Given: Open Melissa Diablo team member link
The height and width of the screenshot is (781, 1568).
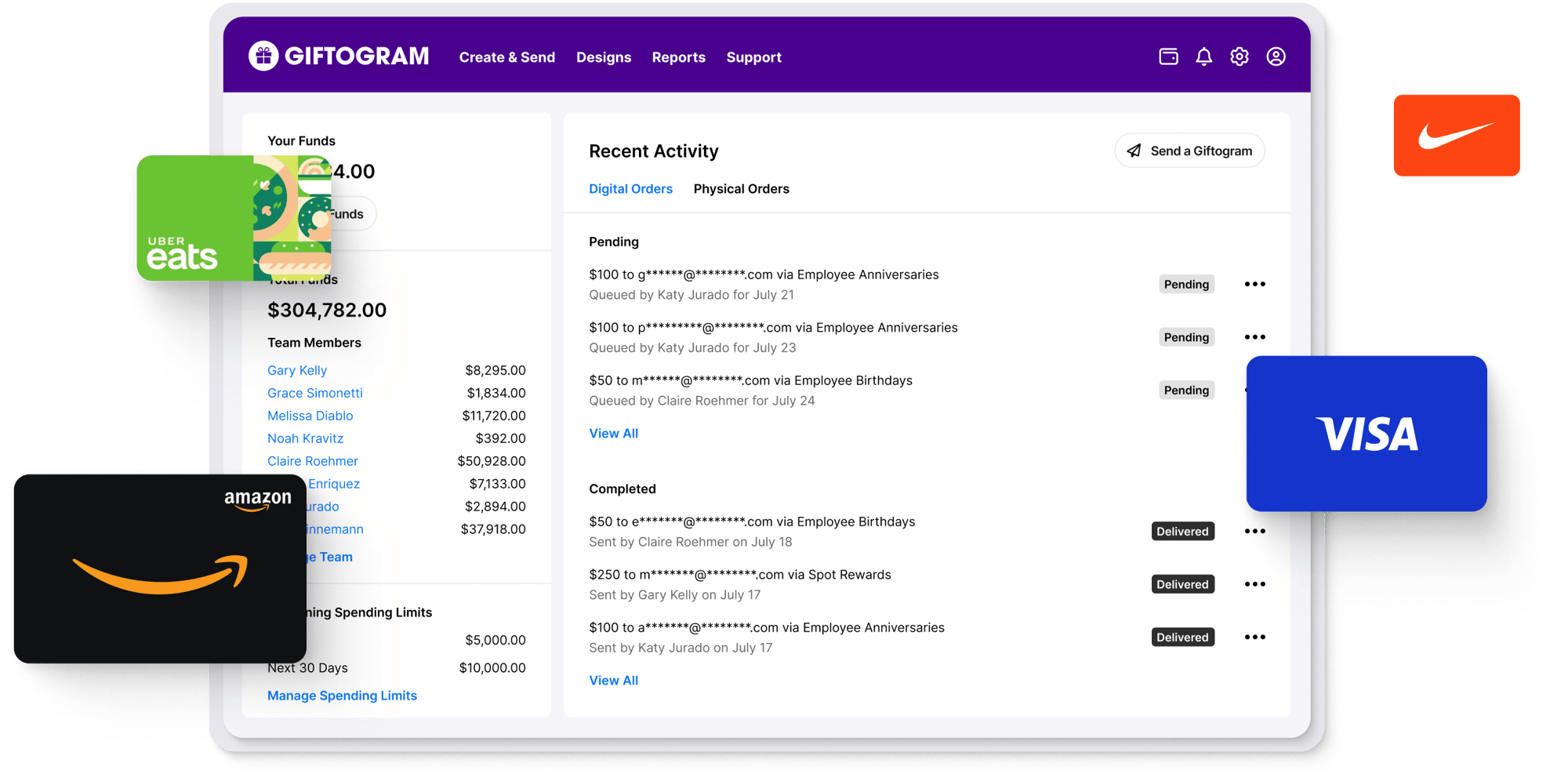Looking at the screenshot, I should (x=310, y=416).
